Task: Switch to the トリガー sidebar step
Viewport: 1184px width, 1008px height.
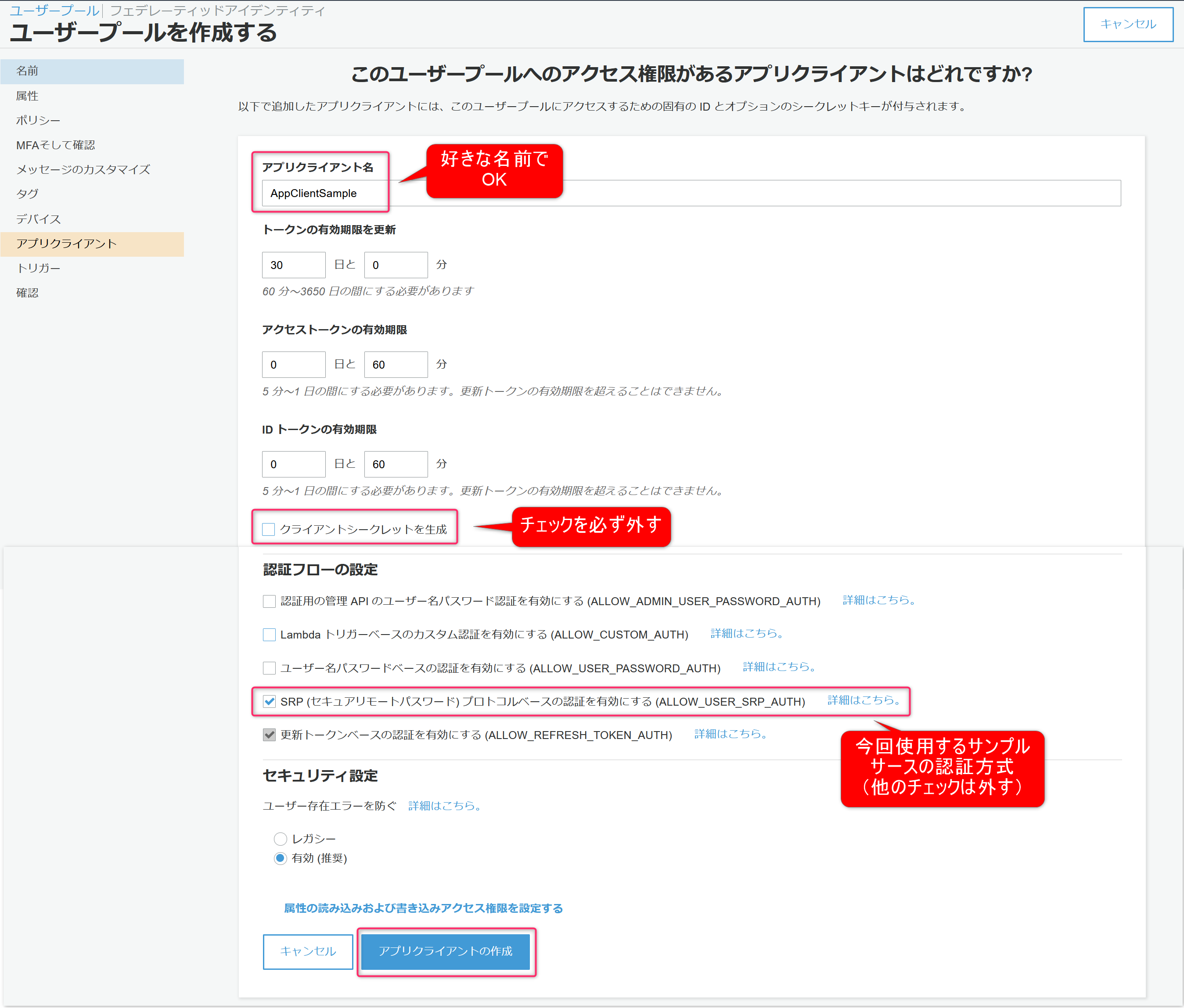Action: click(38, 268)
